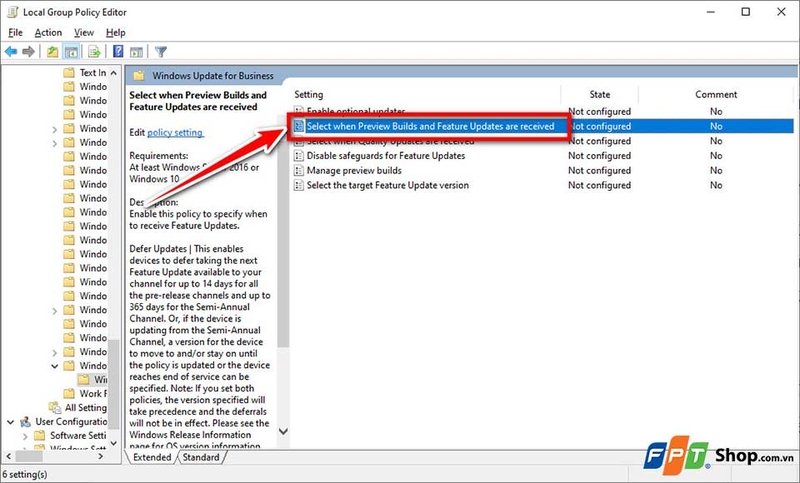
Task: Open the Help menu
Action: click(115, 33)
